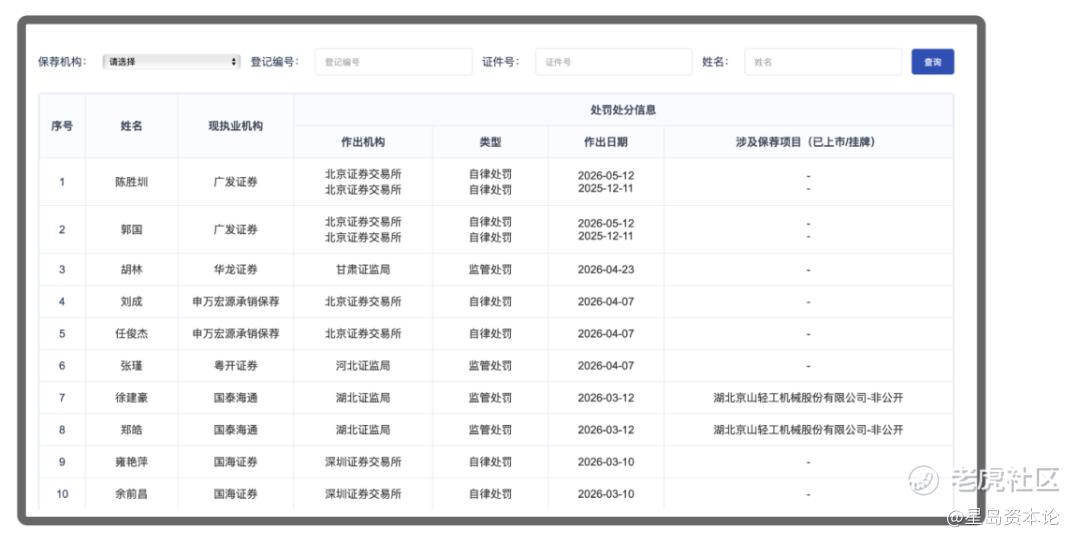
Task: Click the 粤开证券 cell
Action: coord(236,366)
